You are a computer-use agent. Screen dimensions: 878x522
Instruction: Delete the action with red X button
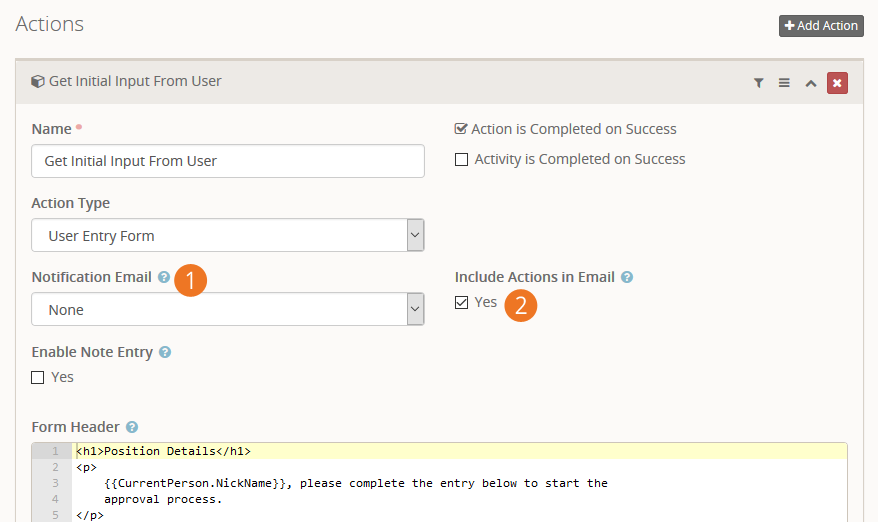[x=837, y=83]
